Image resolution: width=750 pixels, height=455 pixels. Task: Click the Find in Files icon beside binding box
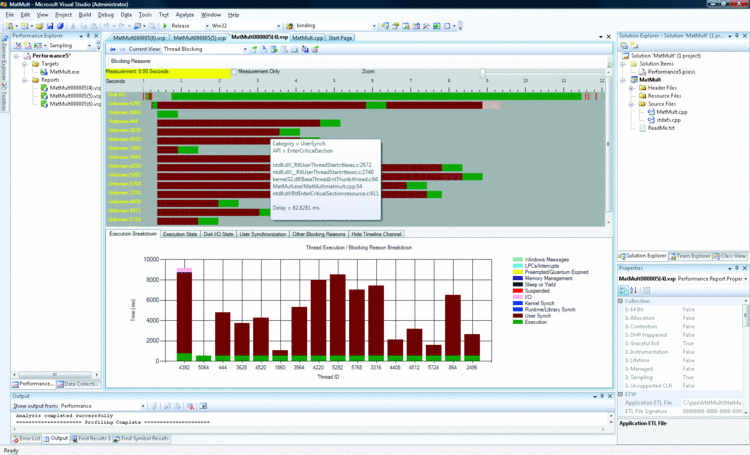(289, 26)
